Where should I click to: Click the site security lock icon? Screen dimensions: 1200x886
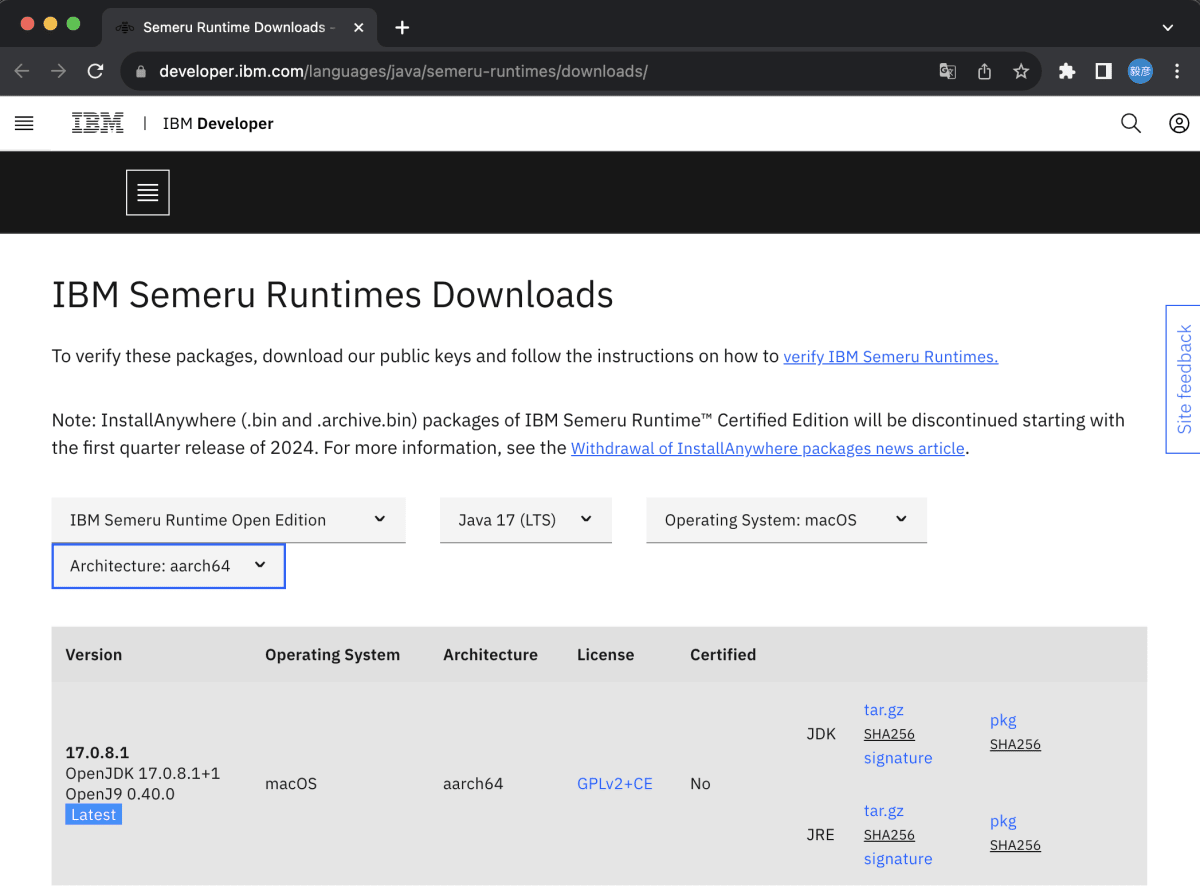(140, 71)
